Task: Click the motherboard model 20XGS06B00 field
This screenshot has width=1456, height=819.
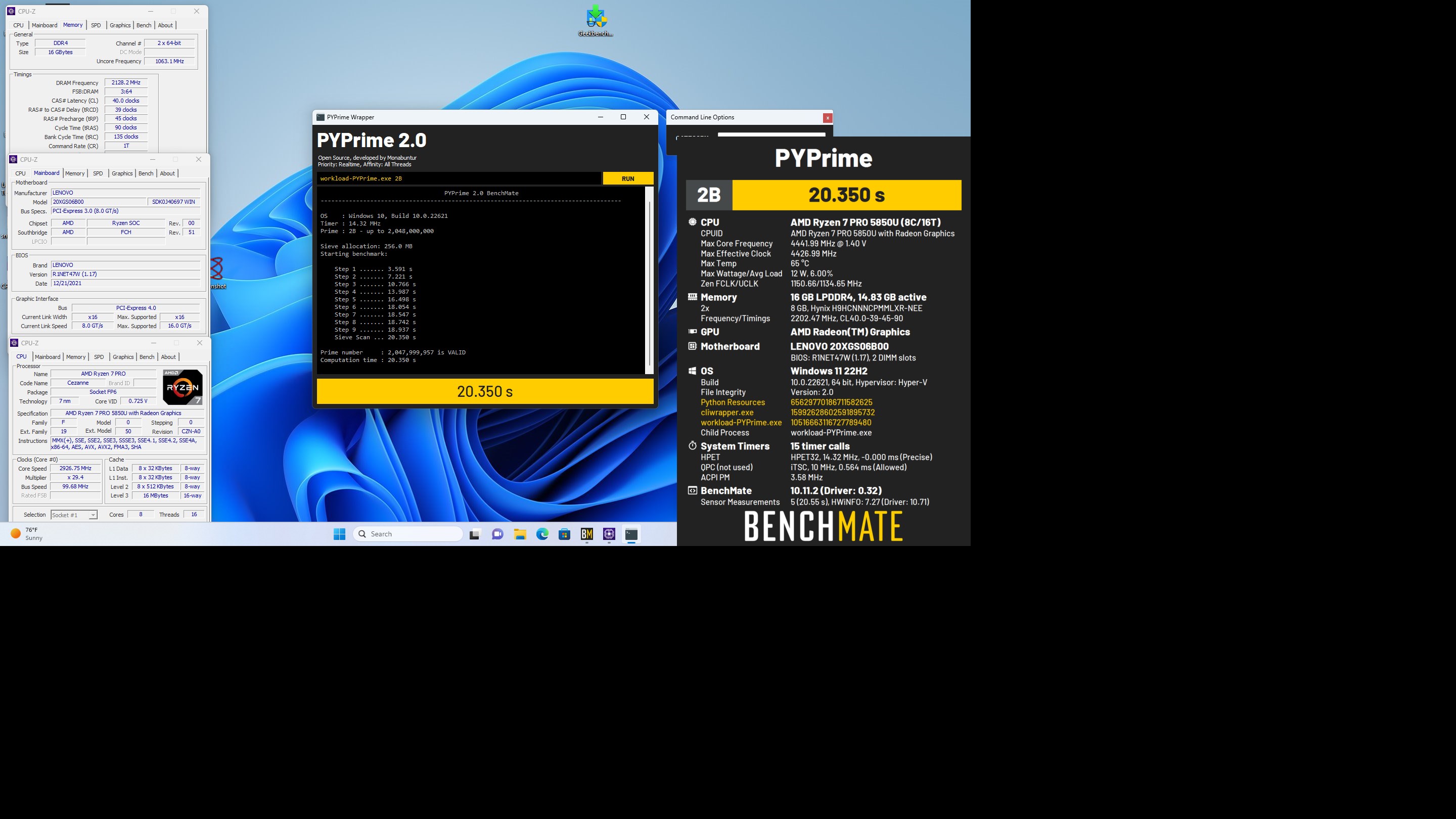Action: point(99,202)
